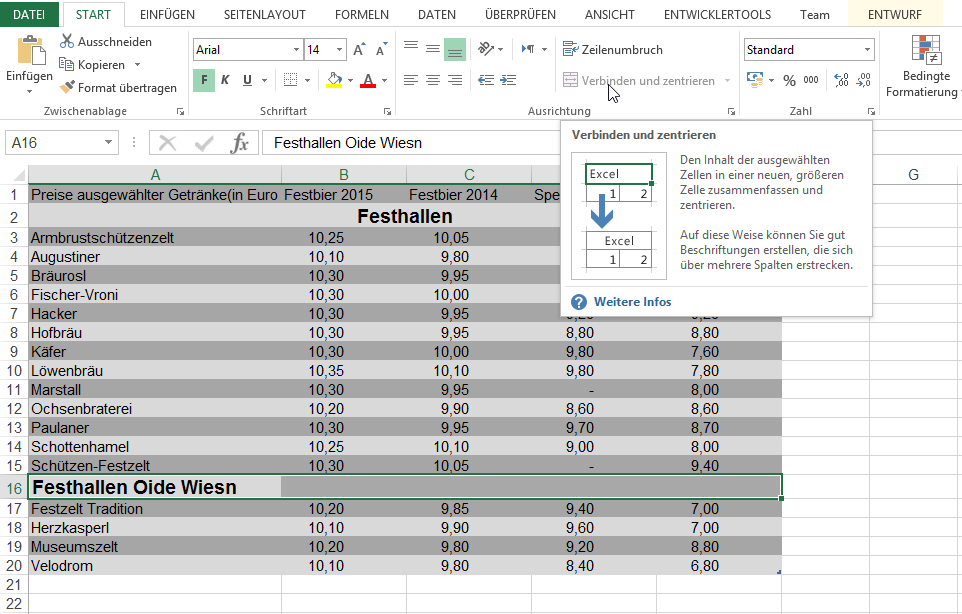The image size is (962, 614).
Task: Center text horizontally in cell
Action: tap(433, 80)
